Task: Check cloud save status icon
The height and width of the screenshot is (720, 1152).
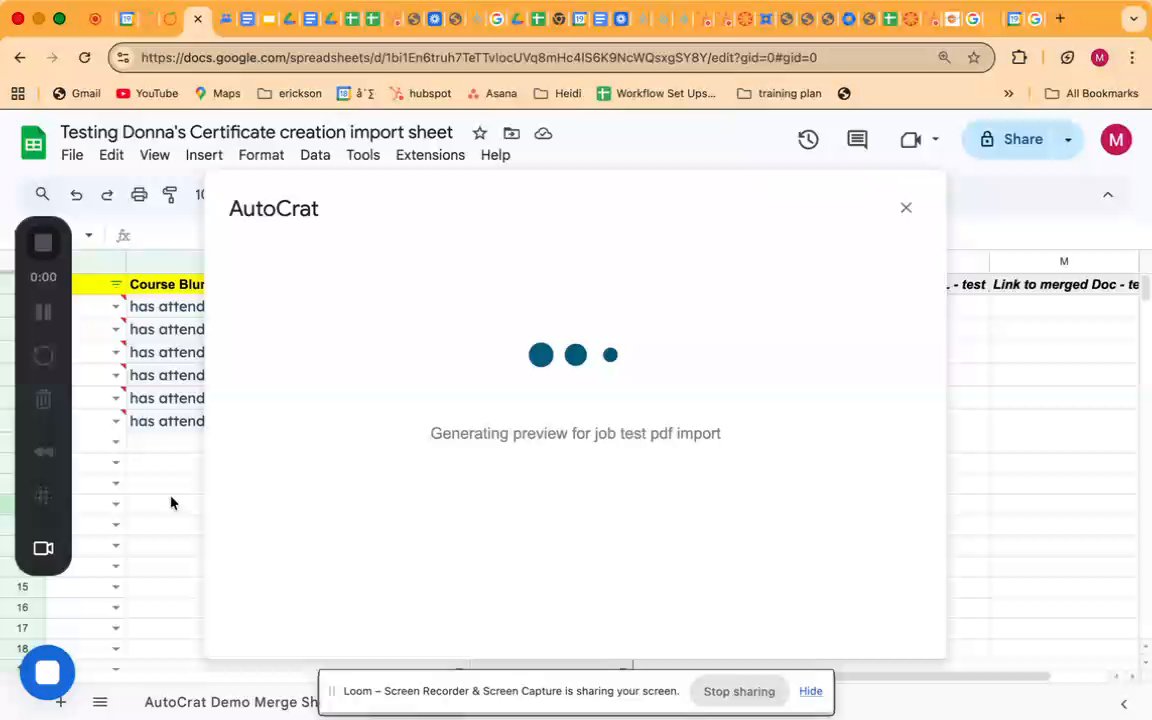Action: (543, 133)
